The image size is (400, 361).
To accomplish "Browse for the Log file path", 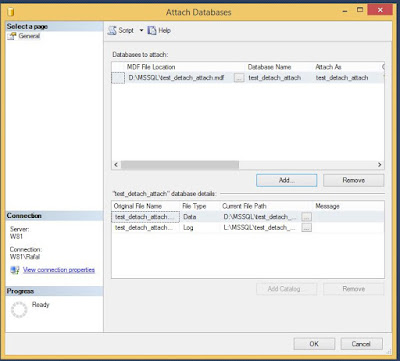I will tap(307, 228).
